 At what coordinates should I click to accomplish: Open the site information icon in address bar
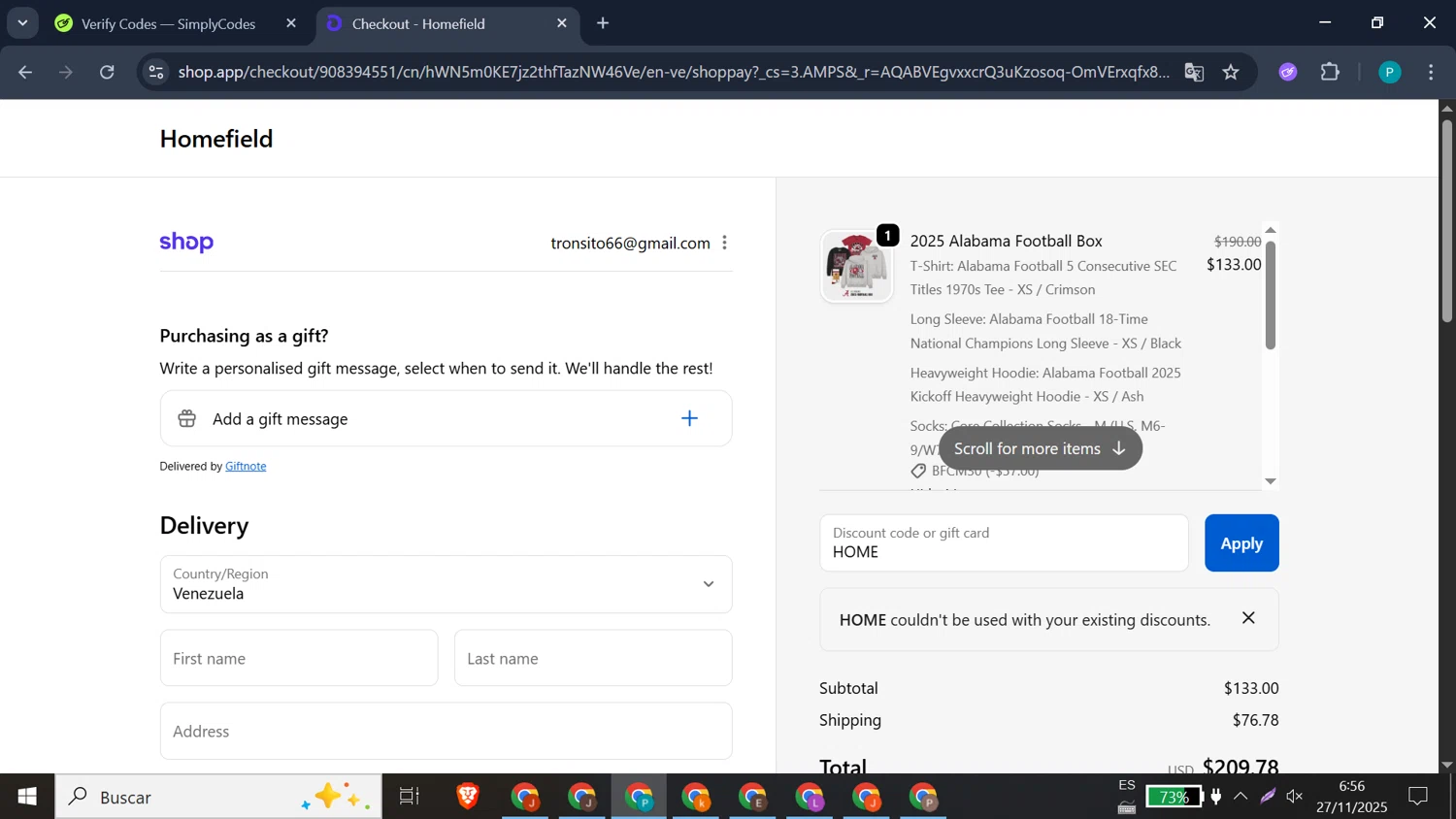(156, 72)
